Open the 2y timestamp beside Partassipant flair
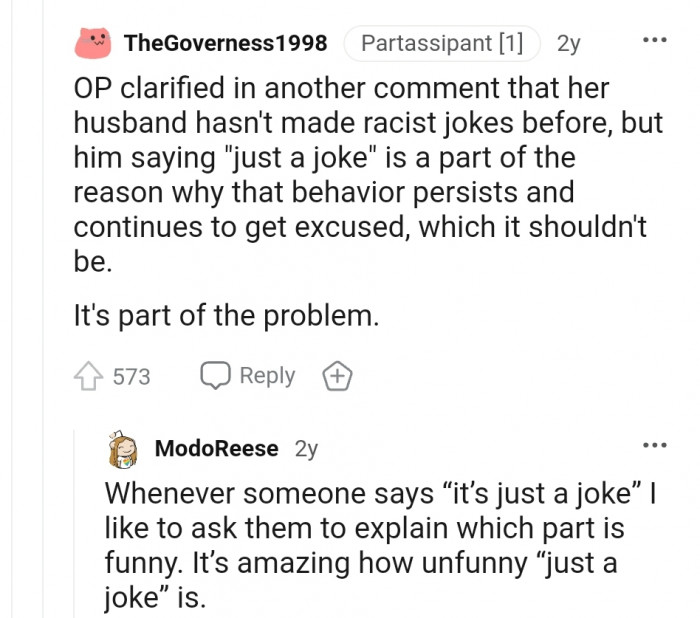The width and height of the screenshot is (700, 618). [568, 43]
